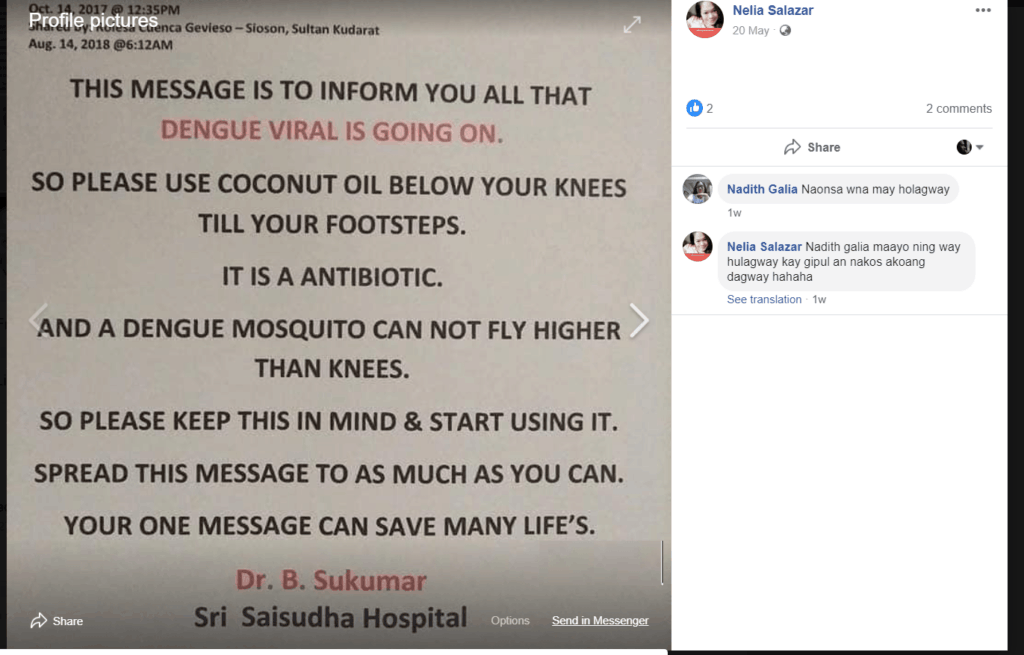Open Nelia Salazar's profile picture in the header
Viewport: 1024px width, 655px height.
[x=705, y=18]
